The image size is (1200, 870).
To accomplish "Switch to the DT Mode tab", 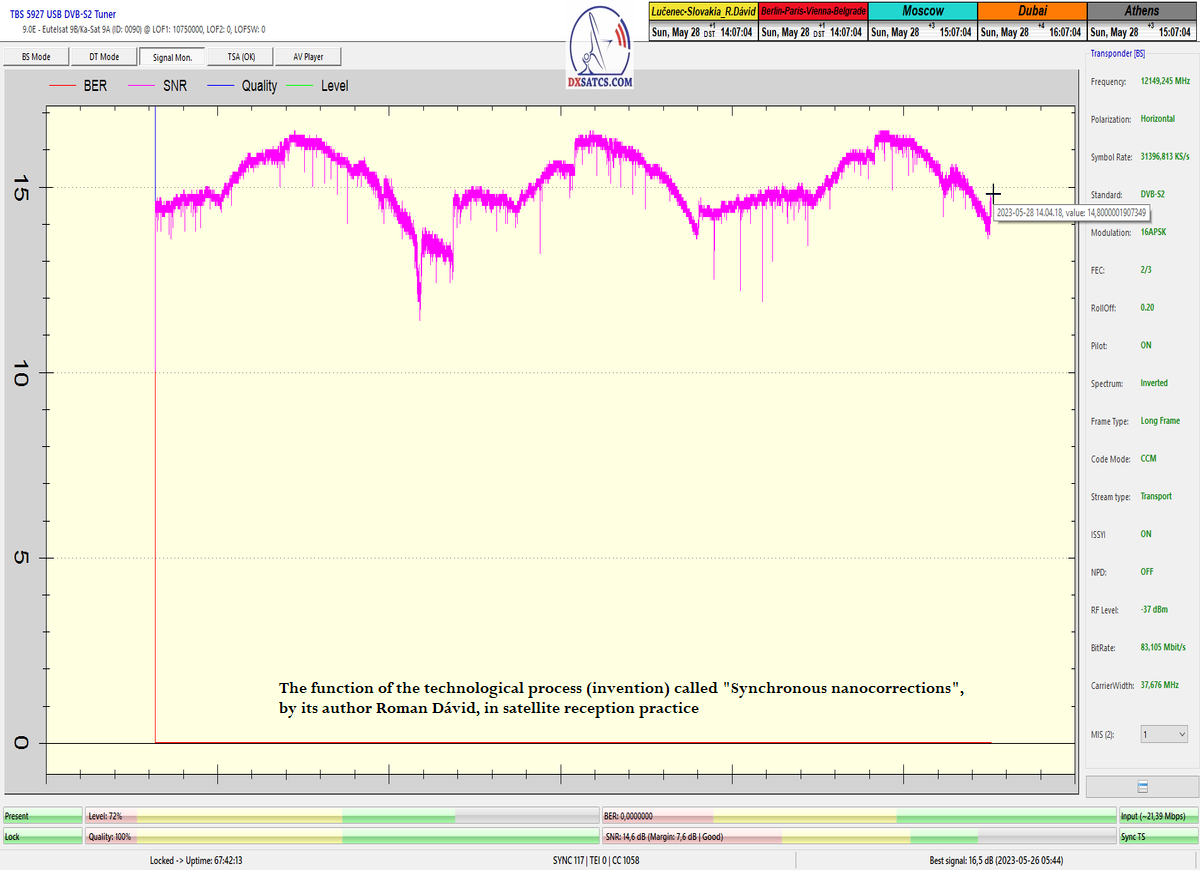I will click(103, 57).
